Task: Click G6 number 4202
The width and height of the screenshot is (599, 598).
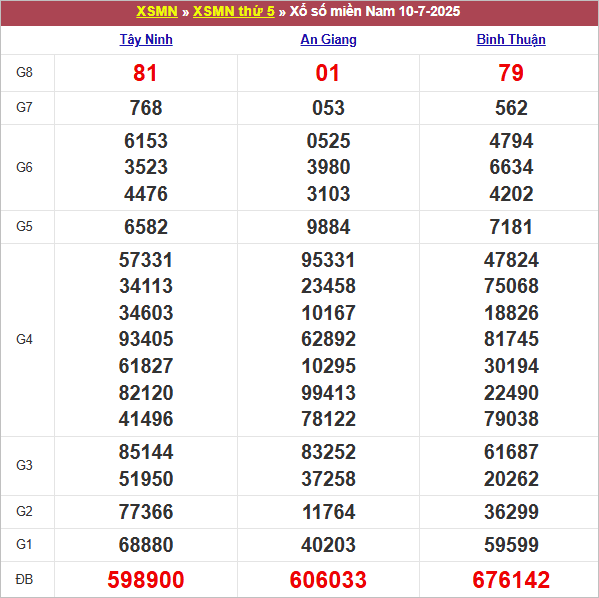Action: click(511, 194)
